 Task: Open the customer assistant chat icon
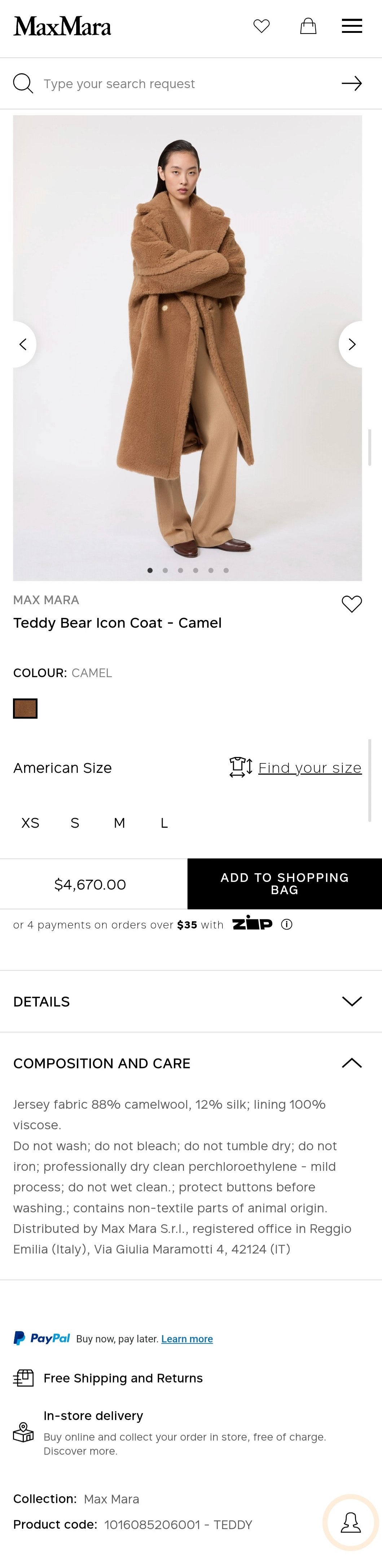(x=350, y=1522)
